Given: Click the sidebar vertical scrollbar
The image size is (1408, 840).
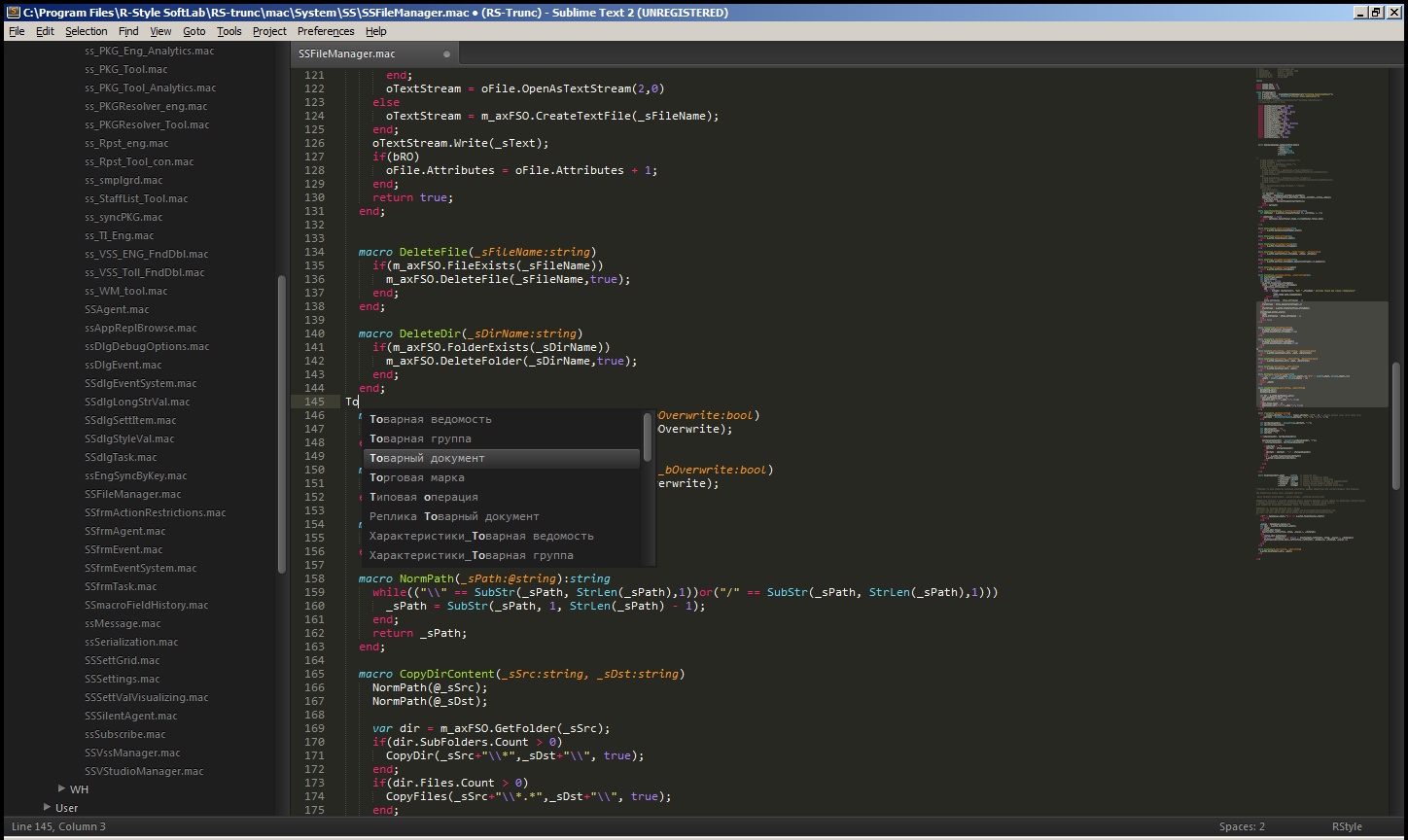Looking at the screenshot, I should tap(282, 425).
